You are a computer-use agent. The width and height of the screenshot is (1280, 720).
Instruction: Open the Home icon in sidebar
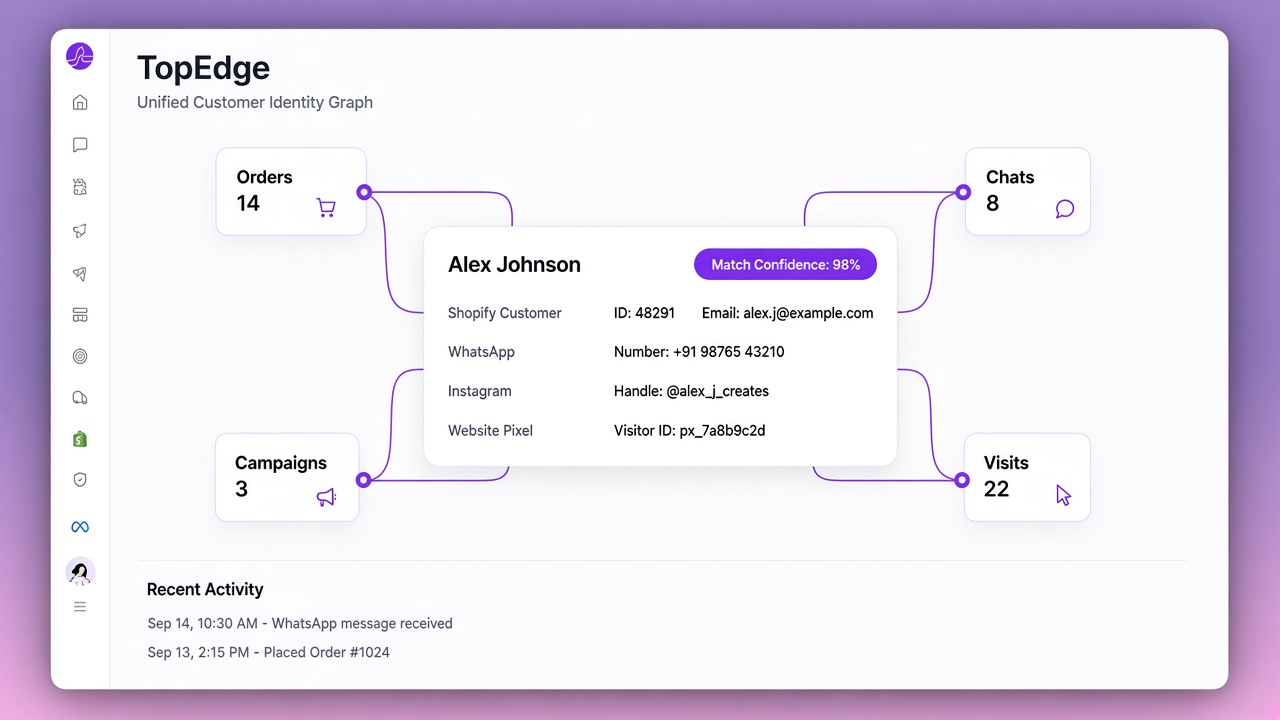tap(80, 102)
